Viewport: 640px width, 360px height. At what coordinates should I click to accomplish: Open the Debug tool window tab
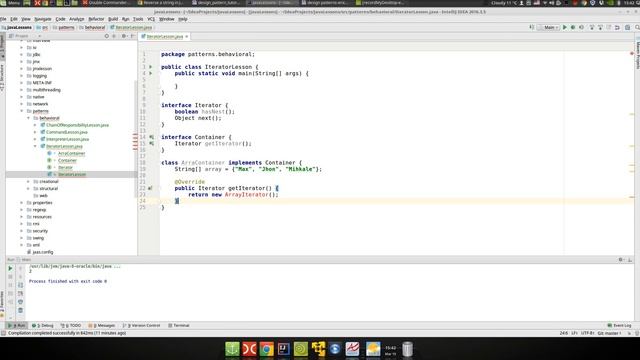coord(43,326)
